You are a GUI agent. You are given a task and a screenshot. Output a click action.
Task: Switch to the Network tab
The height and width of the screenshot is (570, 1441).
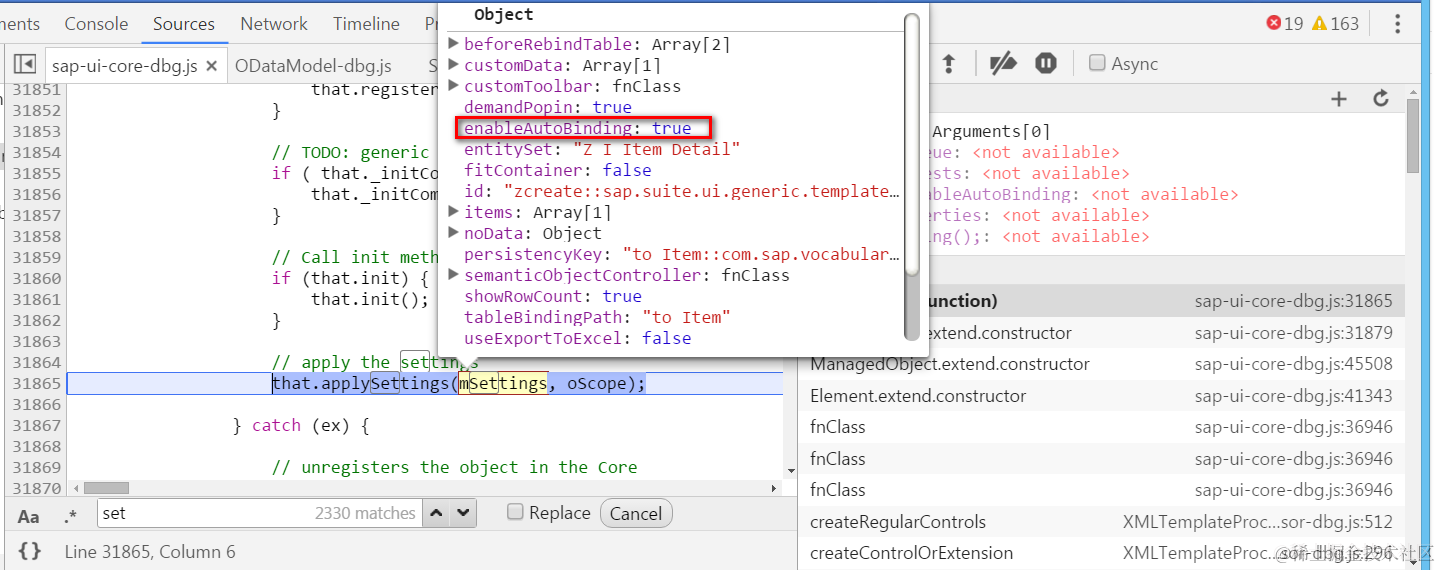[274, 24]
